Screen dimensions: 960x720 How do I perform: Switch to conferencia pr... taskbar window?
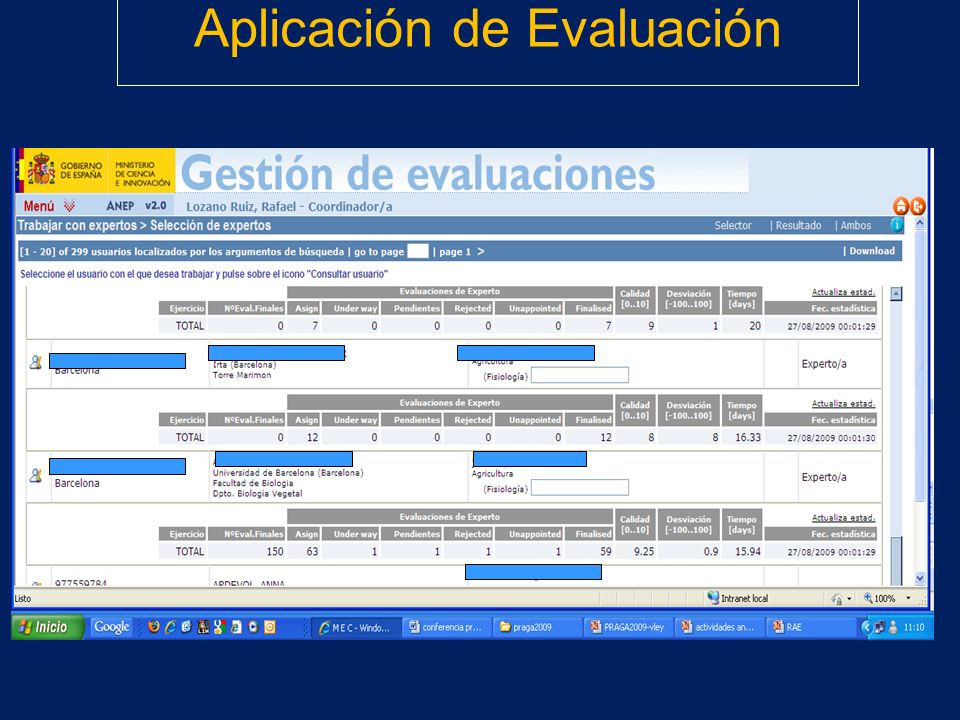click(446, 628)
